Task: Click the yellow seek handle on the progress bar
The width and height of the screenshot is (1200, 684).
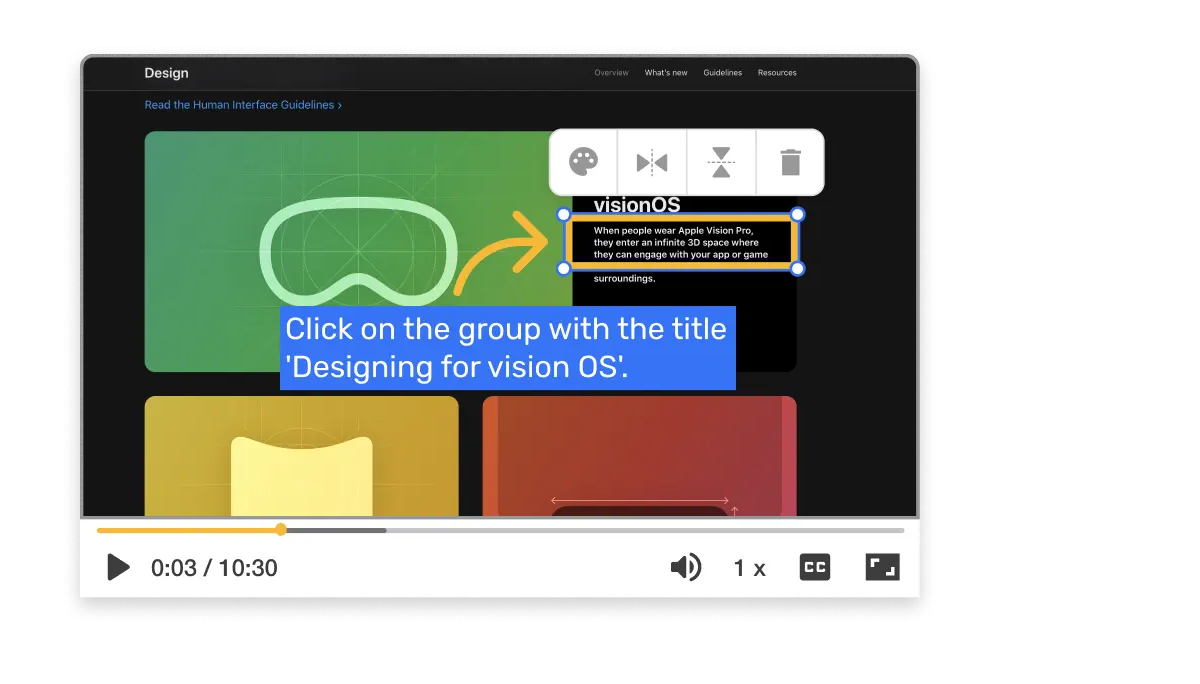Action: (x=281, y=530)
